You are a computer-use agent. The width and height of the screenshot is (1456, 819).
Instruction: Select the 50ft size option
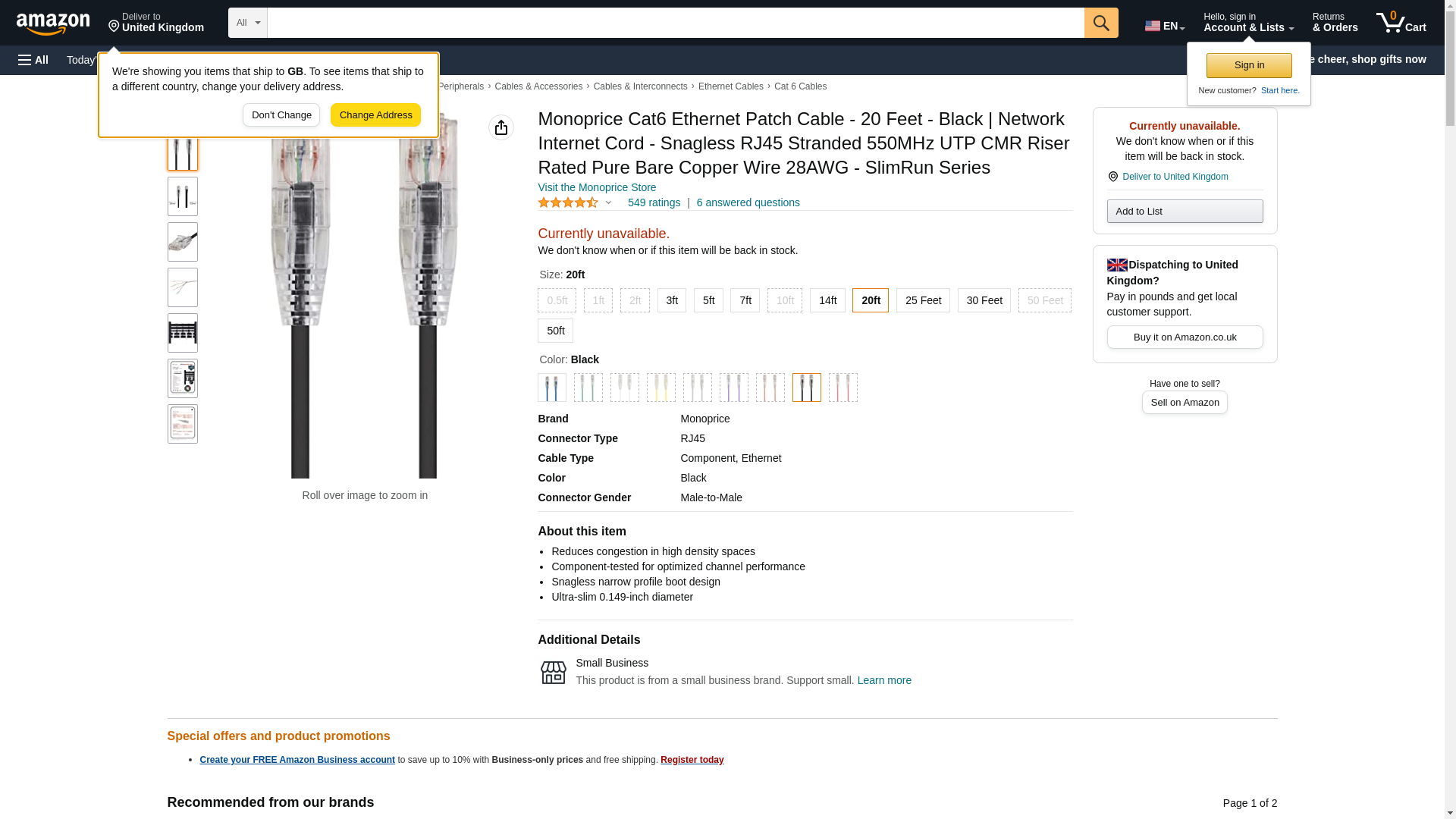coord(556,331)
